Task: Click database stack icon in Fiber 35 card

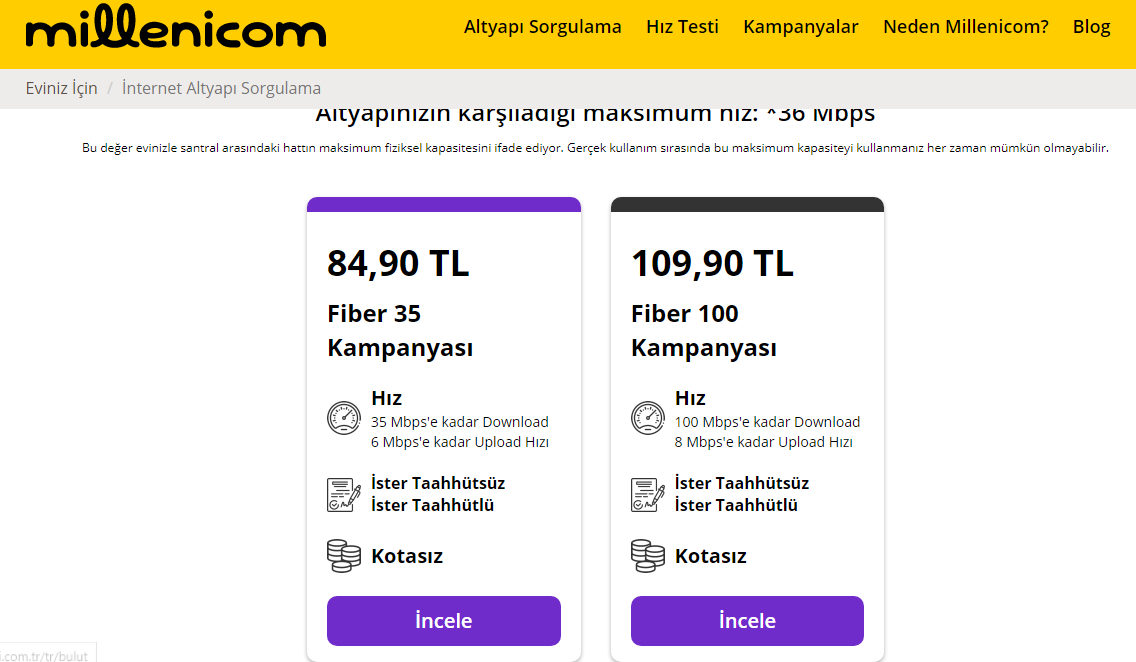Action: 344,556
